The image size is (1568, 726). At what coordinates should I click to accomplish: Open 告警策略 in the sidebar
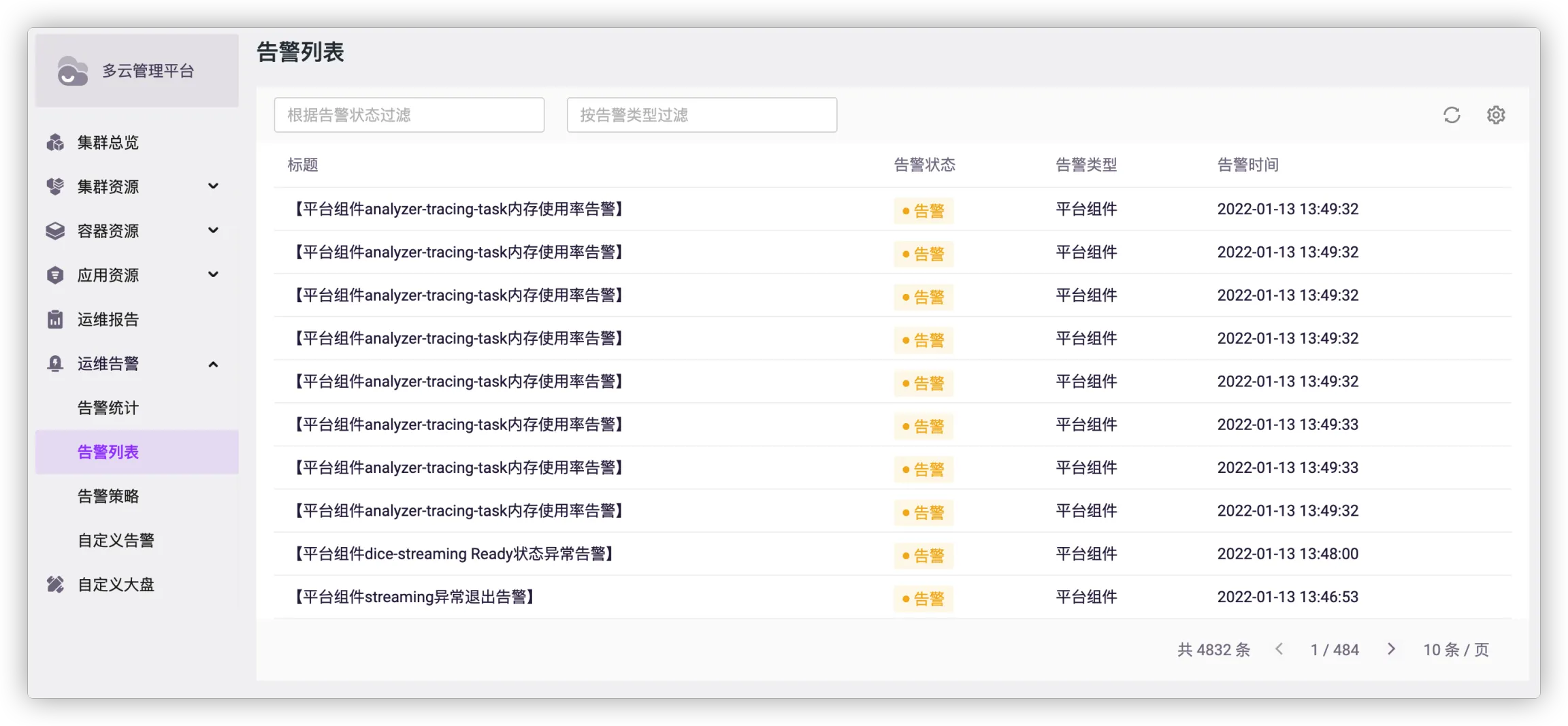(108, 496)
